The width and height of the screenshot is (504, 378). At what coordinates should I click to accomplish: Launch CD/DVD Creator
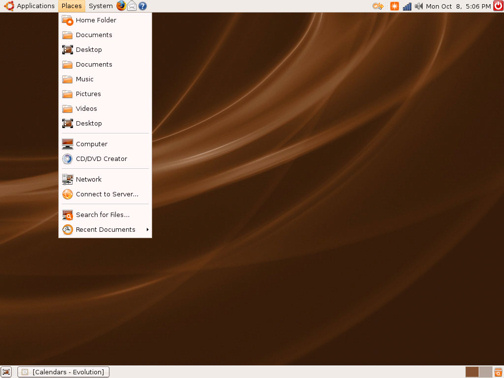pos(105,159)
